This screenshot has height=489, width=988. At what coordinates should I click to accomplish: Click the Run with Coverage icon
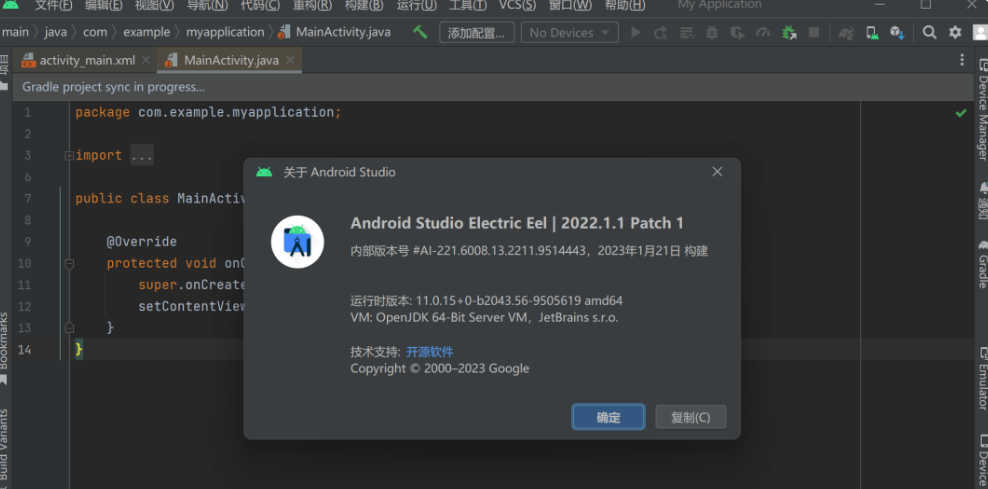click(x=737, y=32)
